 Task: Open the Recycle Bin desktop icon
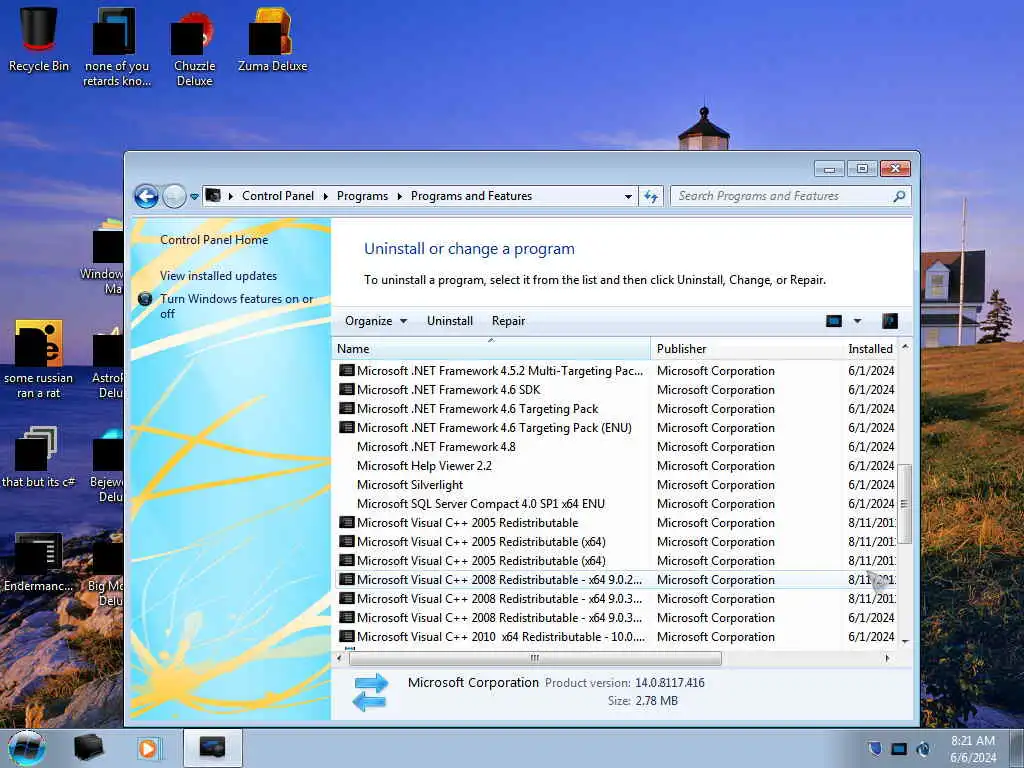(39, 39)
